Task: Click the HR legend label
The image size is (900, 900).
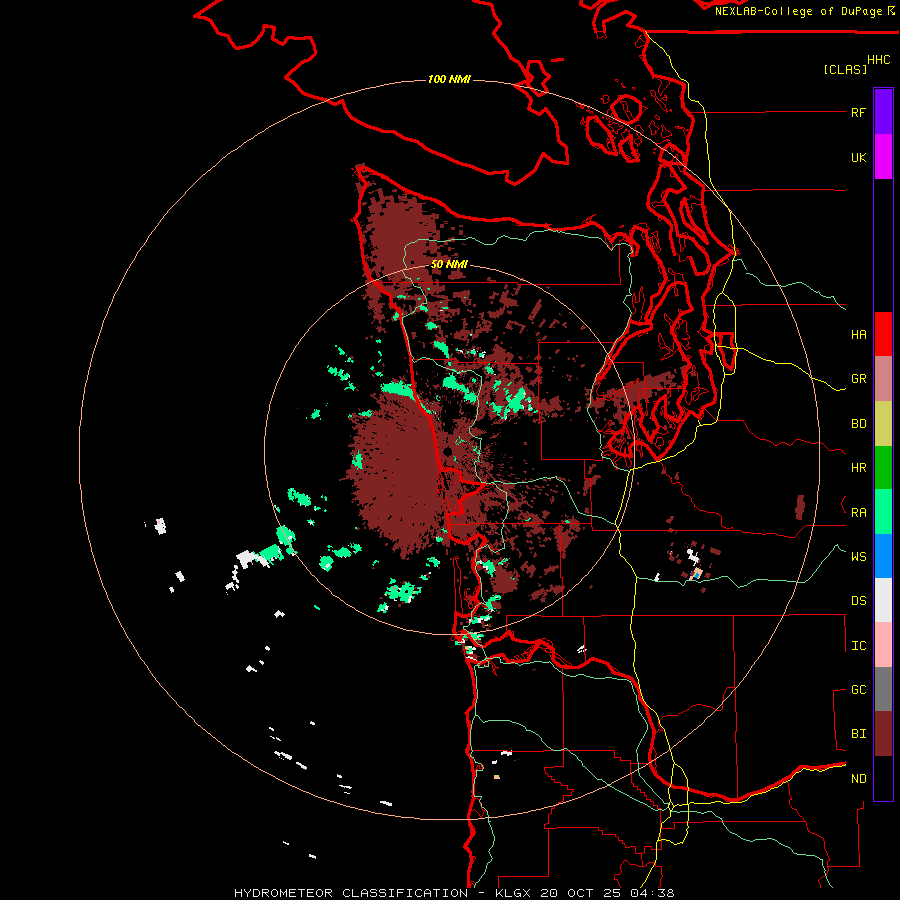Action: [858, 468]
